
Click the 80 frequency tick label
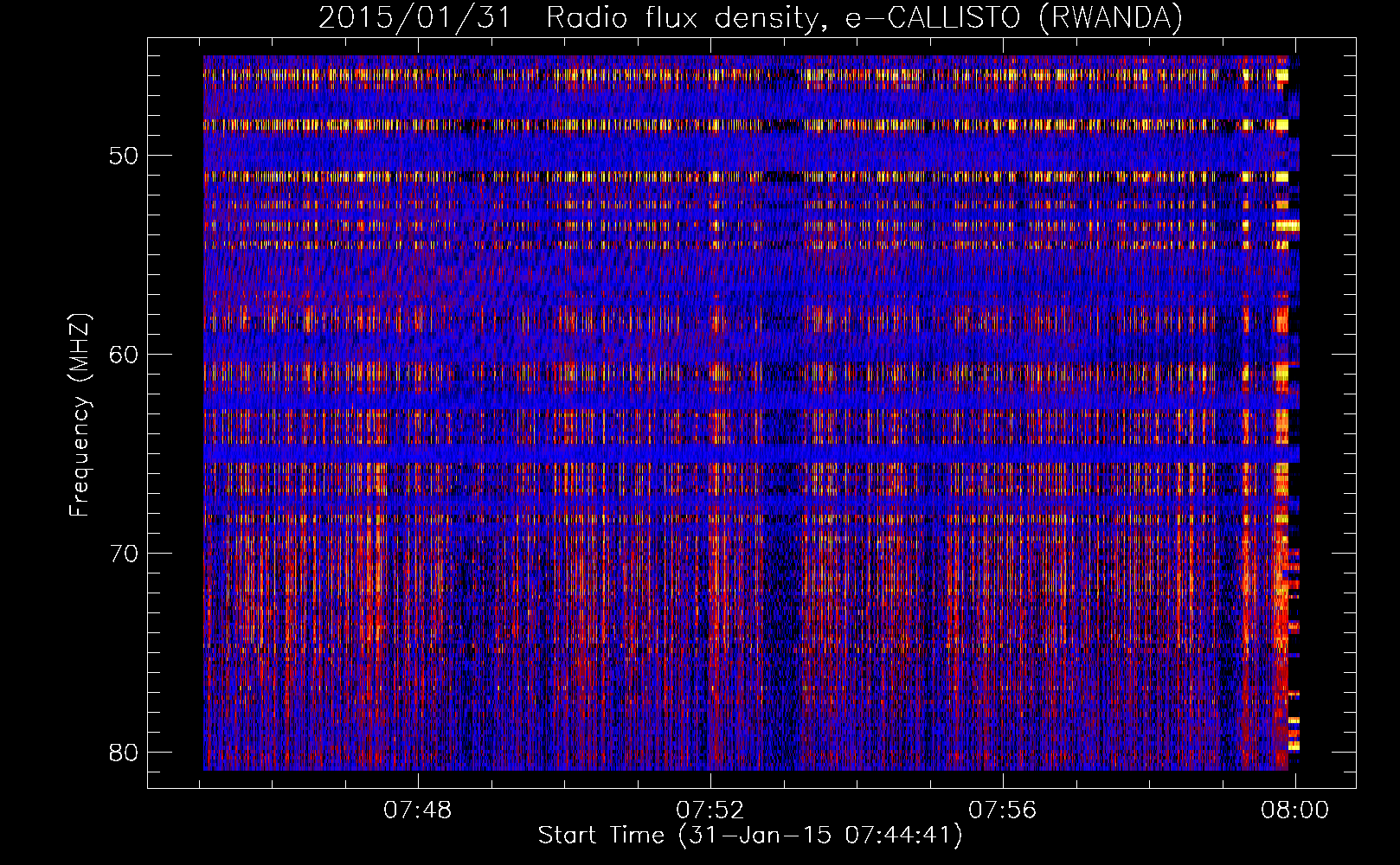(x=124, y=752)
